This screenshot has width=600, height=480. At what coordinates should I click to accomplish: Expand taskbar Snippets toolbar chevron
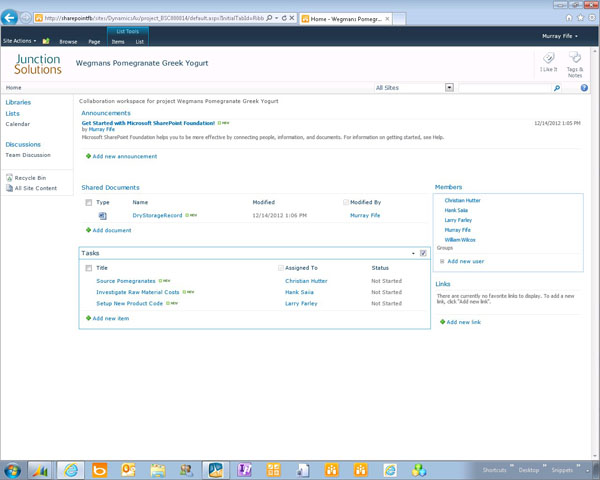tap(578, 466)
